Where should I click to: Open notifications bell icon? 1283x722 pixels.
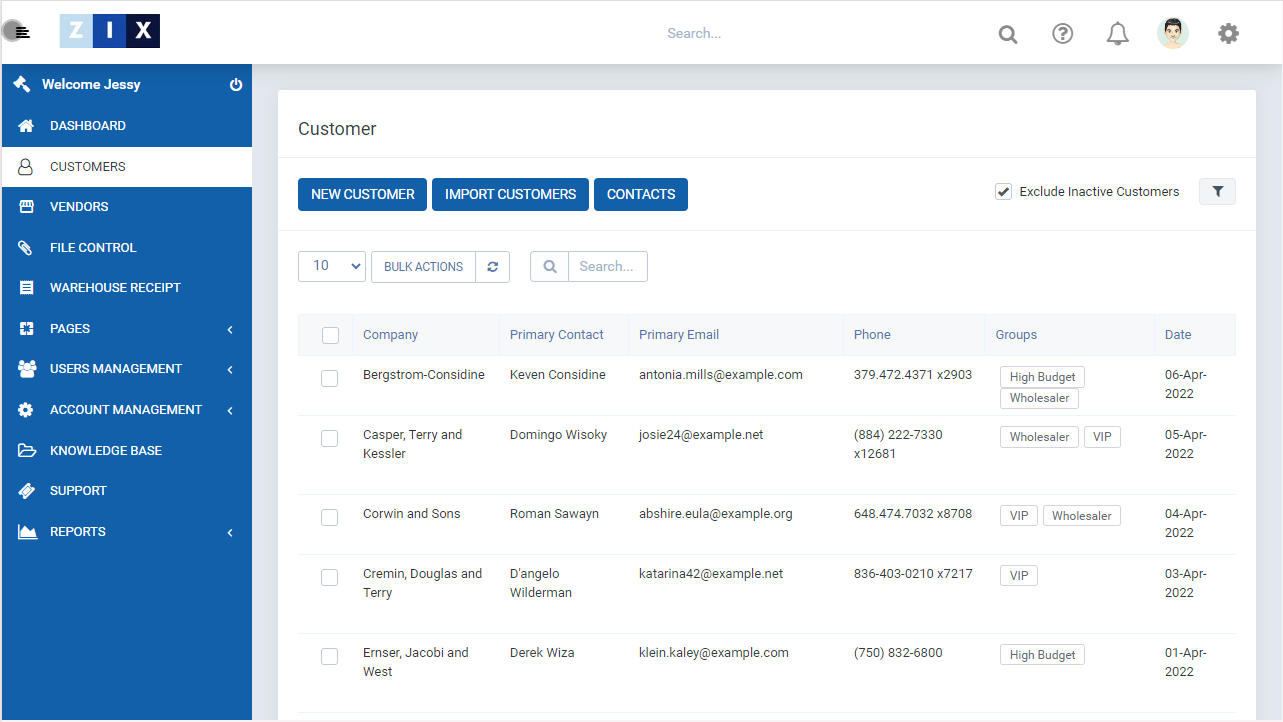(1117, 34)
